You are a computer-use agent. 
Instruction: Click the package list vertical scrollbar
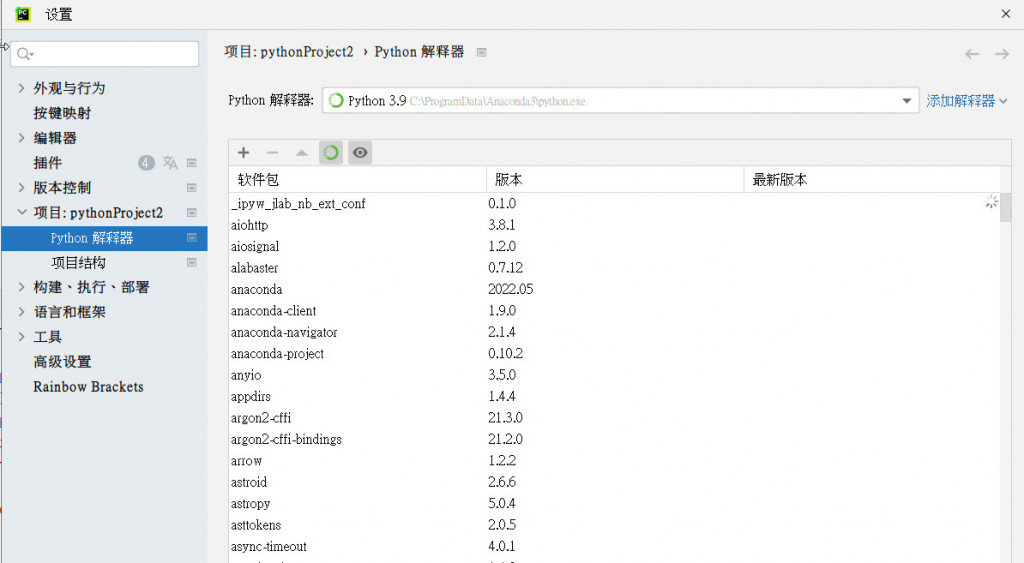point(1006,208)
